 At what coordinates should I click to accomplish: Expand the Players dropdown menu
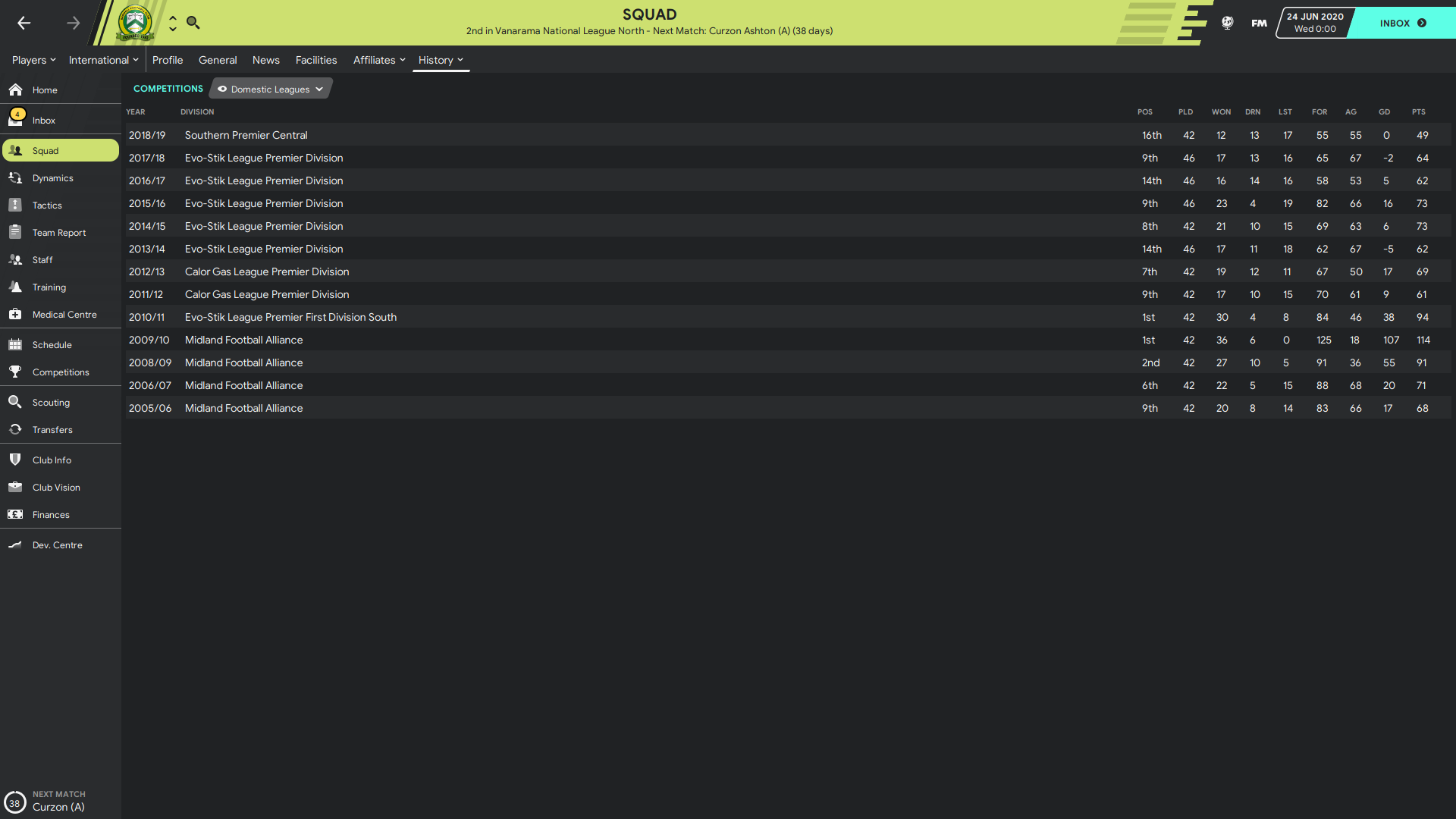tap(33, 60)
